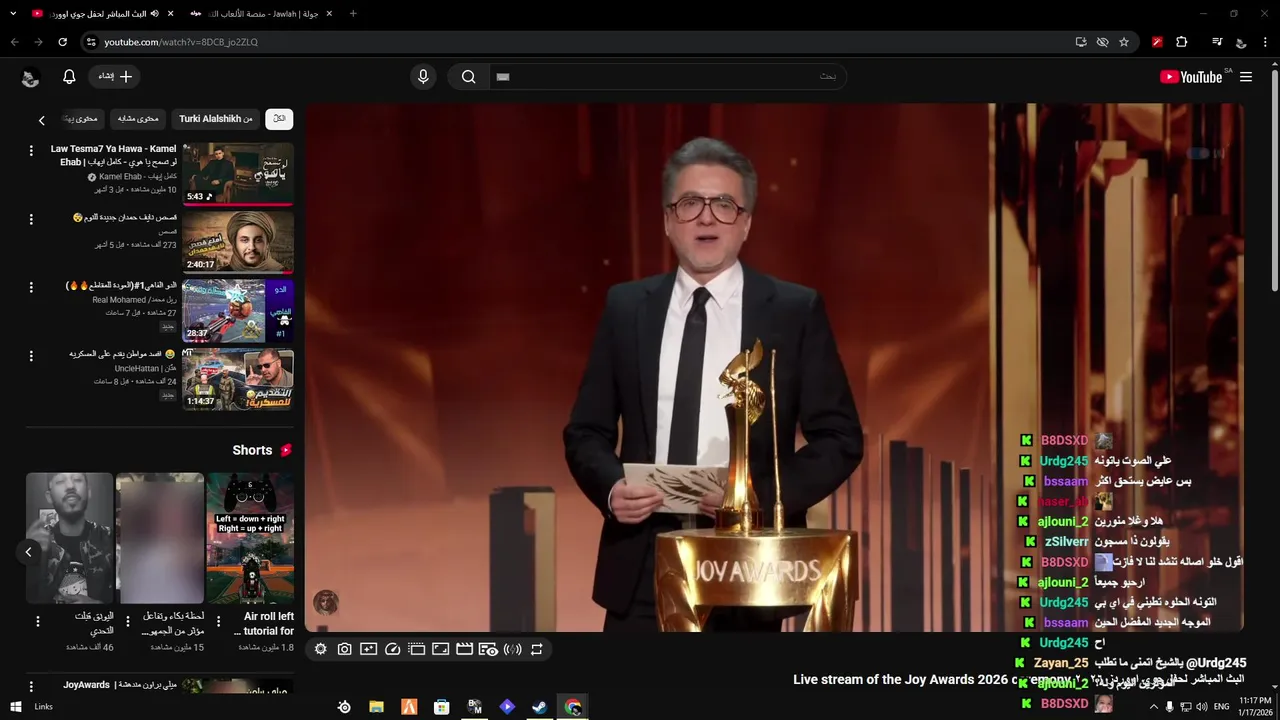Click the site information icon in address bar
1280x720 pixels.
pos(91,42)
